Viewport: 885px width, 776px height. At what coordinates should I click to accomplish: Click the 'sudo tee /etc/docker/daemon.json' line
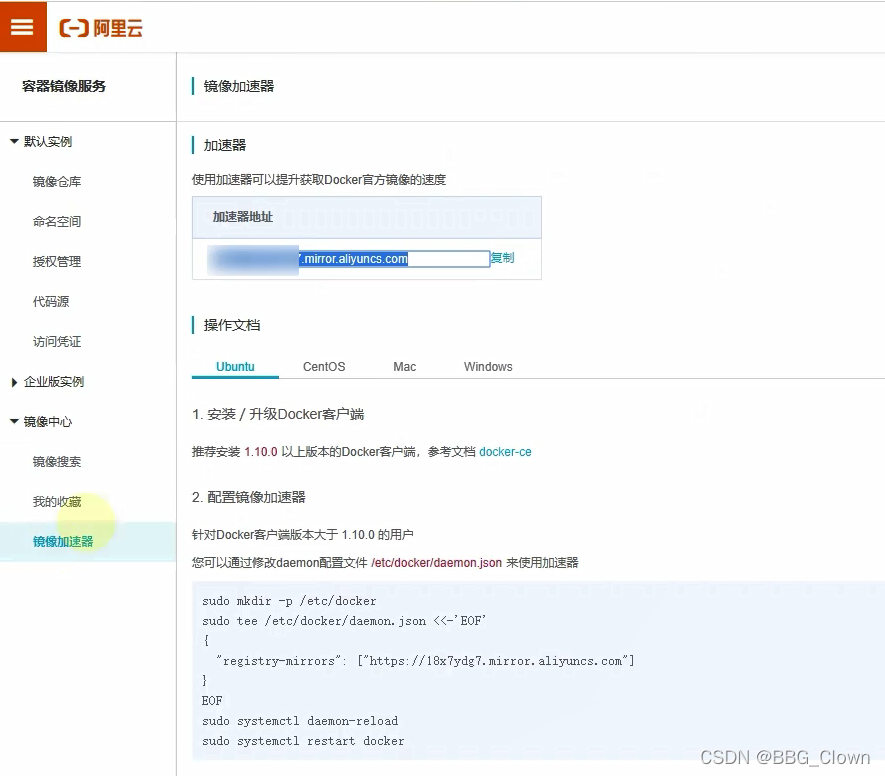click(x=344, y=621)
